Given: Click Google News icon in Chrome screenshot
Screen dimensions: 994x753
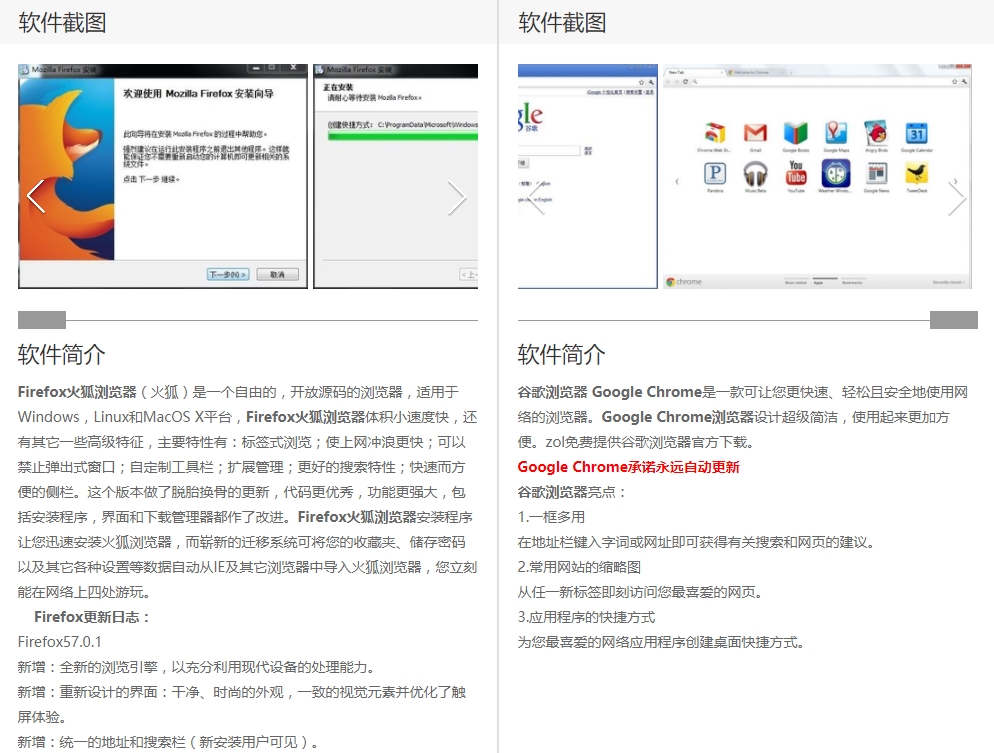Looking at the screenshot, I should (x=876, y=173).
